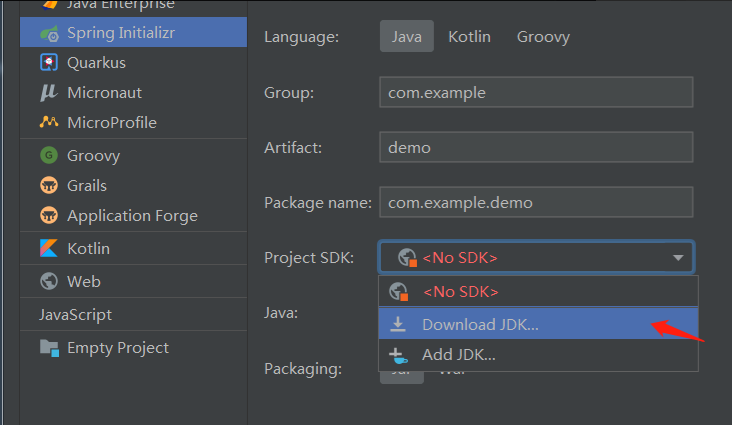Select the Spring Initializr generator icon

[x=49, y=33]
